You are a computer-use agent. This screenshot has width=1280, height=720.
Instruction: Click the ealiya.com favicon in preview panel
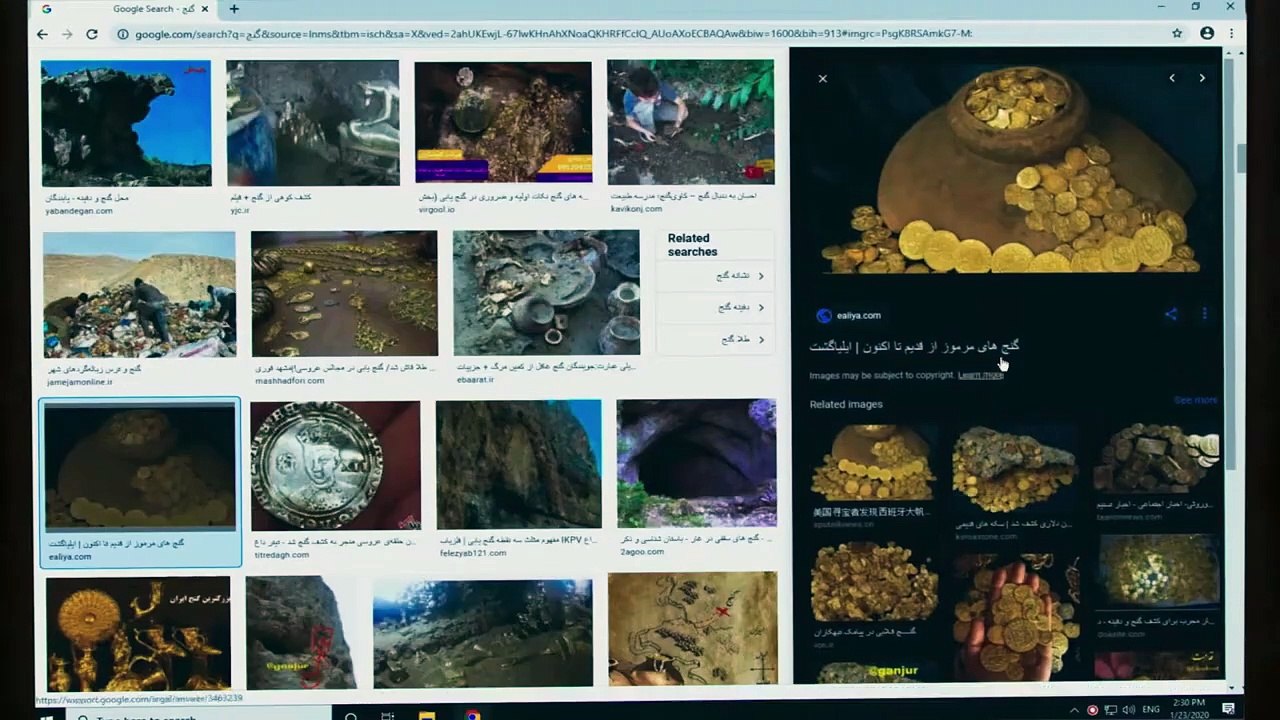tap(824, 315)
